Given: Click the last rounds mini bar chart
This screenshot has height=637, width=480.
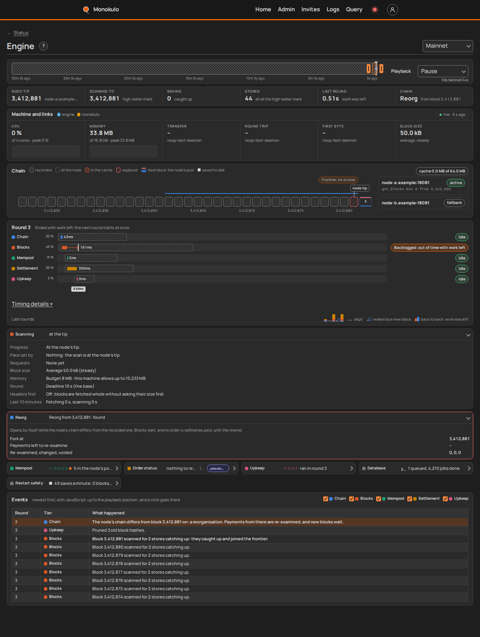Looking at the screenshot, I should (334, 318).
